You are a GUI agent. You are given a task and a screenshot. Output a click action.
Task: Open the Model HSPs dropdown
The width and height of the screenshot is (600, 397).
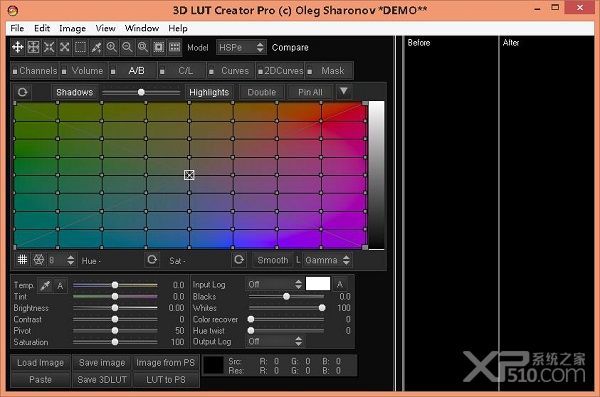pyautogui.click(x=241, y=47)
